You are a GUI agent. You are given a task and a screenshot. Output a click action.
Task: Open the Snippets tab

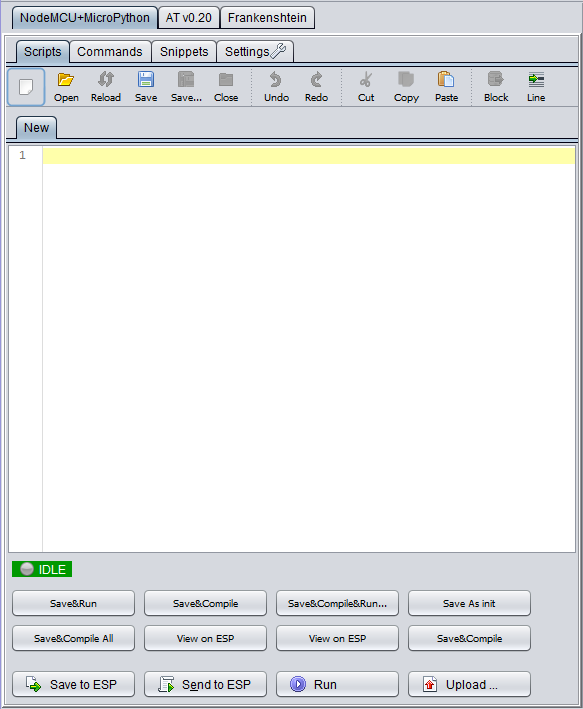(x=184, y=52)
